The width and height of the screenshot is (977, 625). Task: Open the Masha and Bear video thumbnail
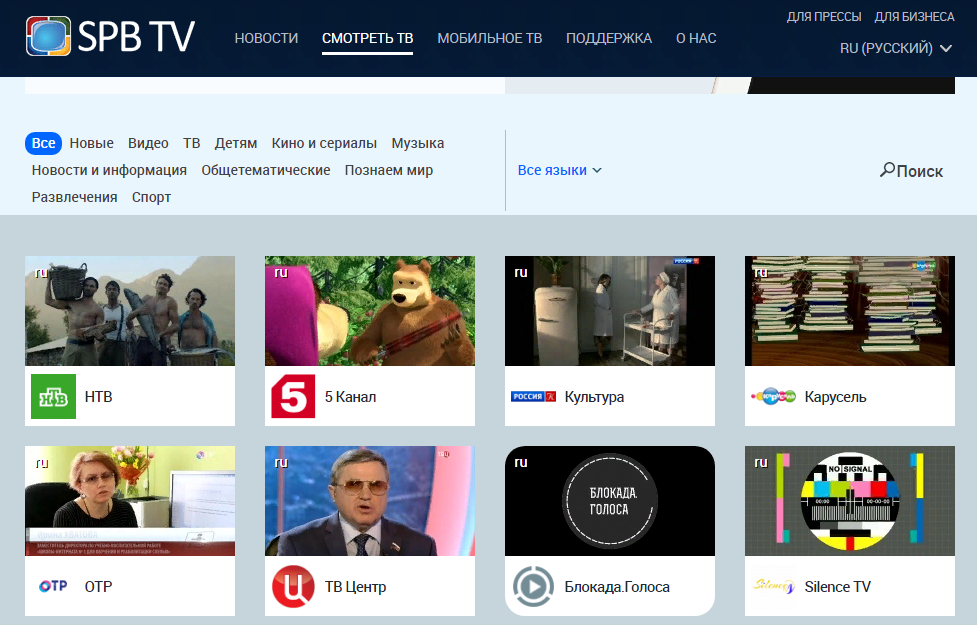[x=370, y=311]
